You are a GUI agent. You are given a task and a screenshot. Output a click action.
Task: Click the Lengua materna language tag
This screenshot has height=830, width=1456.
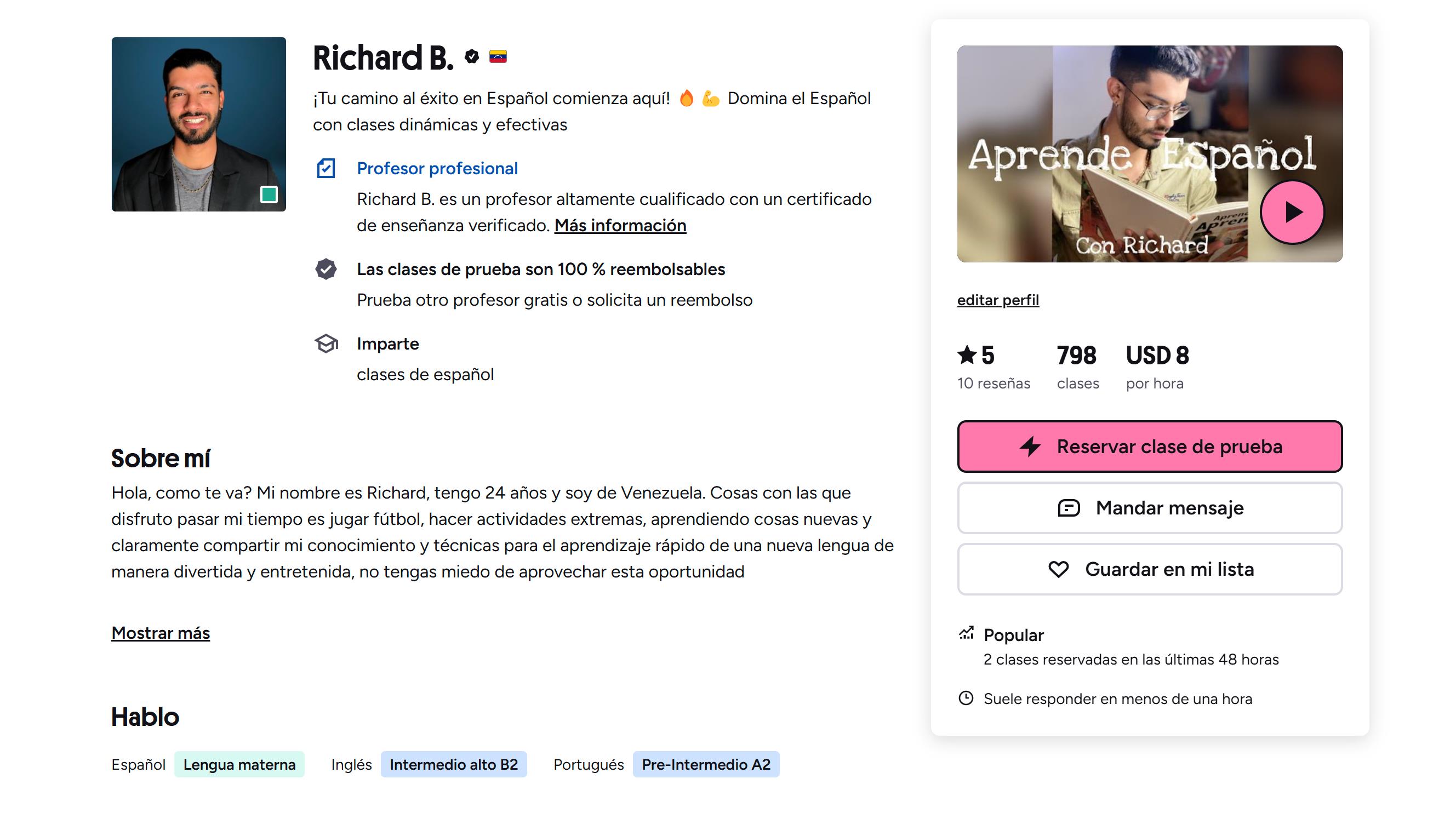coord(239,764)
